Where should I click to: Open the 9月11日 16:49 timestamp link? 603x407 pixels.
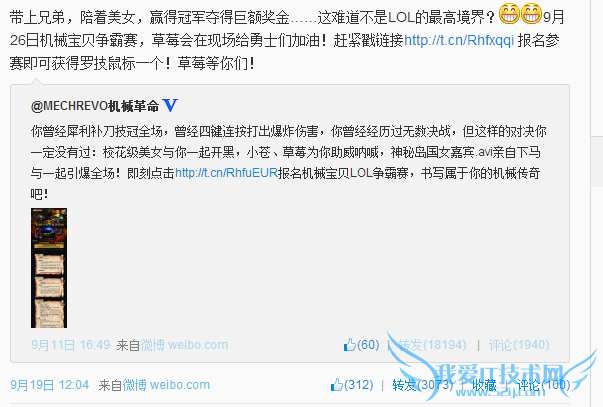71,345
